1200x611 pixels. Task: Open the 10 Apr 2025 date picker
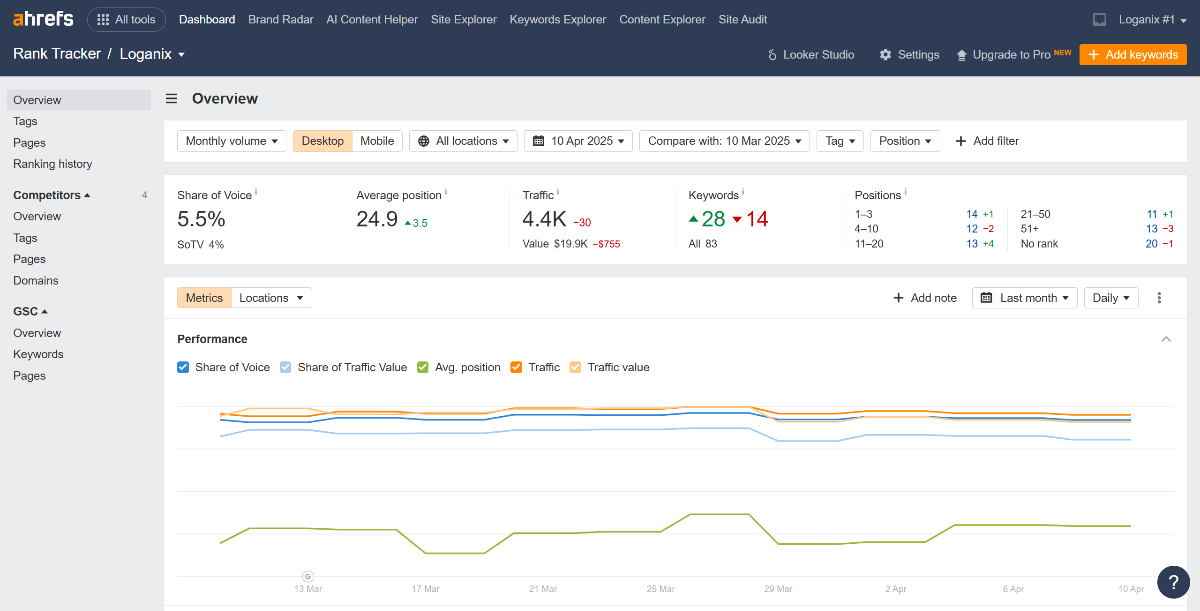coord(579,141)
